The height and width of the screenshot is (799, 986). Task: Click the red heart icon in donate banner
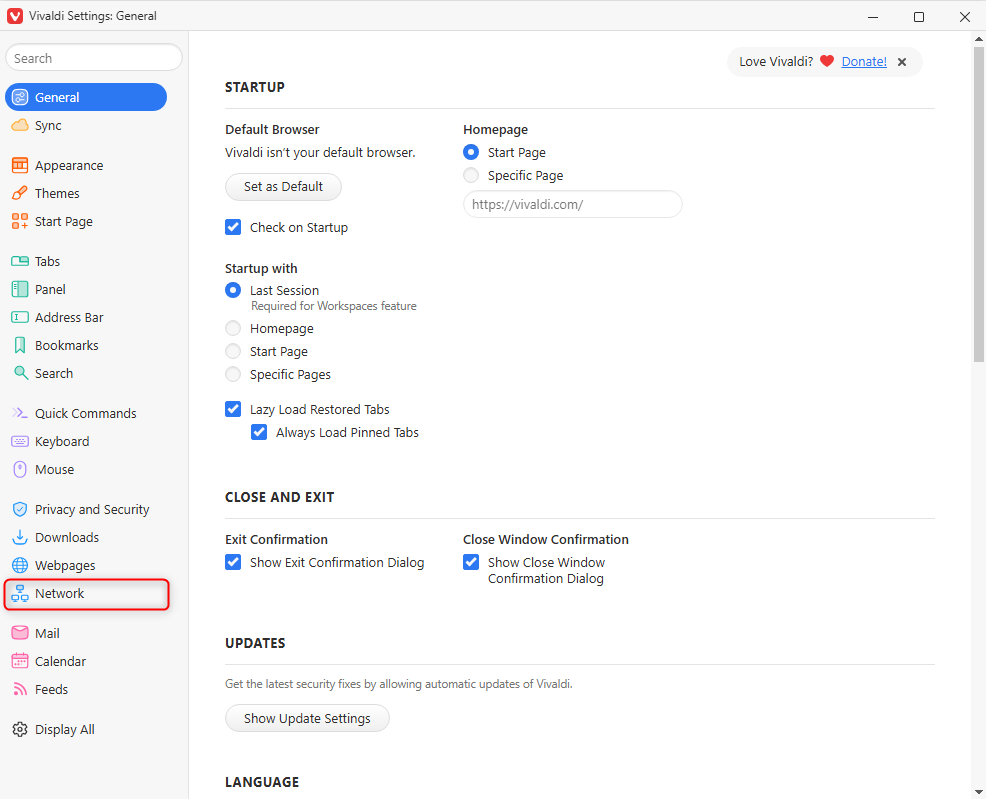point(827,61)
